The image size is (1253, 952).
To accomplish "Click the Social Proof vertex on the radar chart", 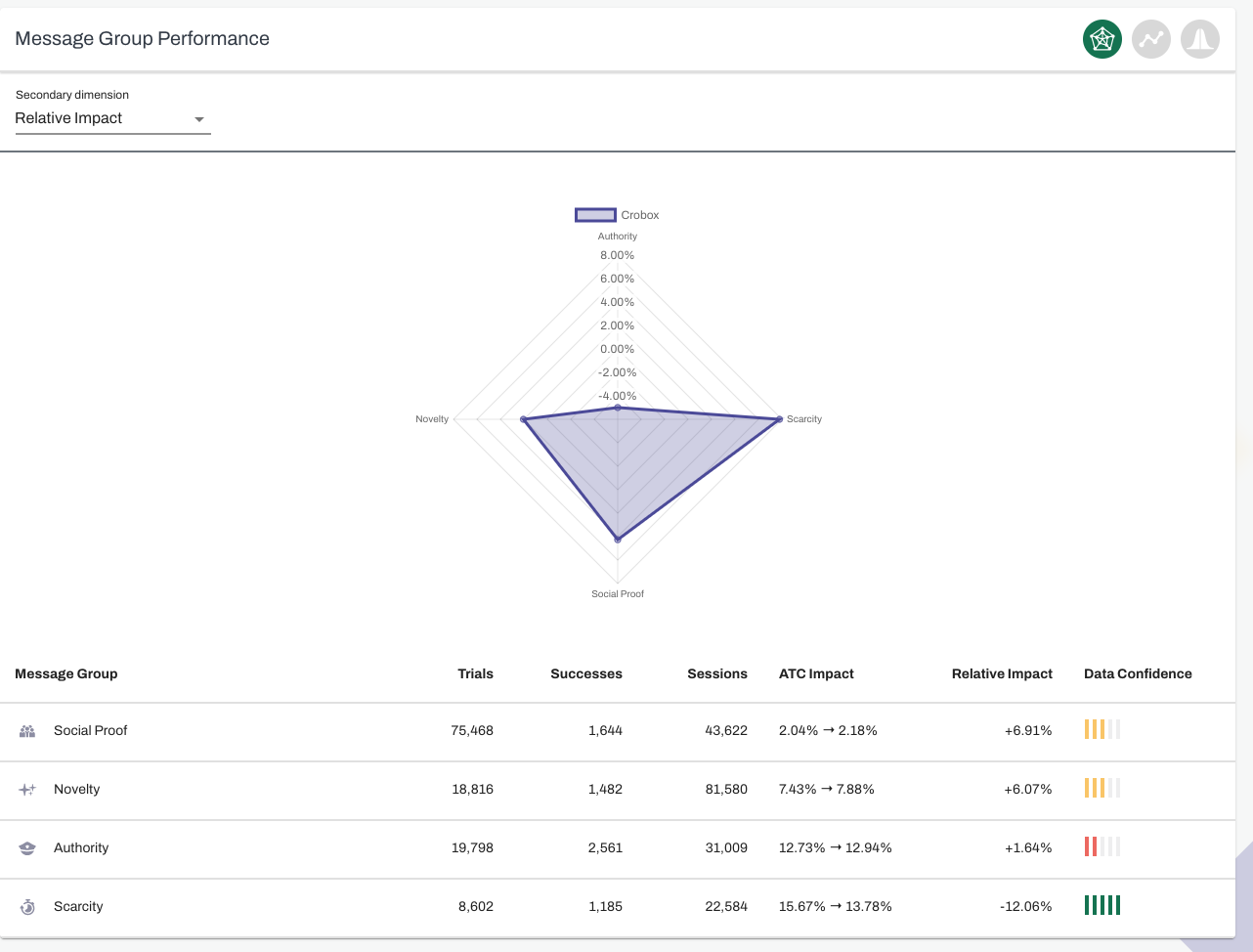I will (618, 538).
